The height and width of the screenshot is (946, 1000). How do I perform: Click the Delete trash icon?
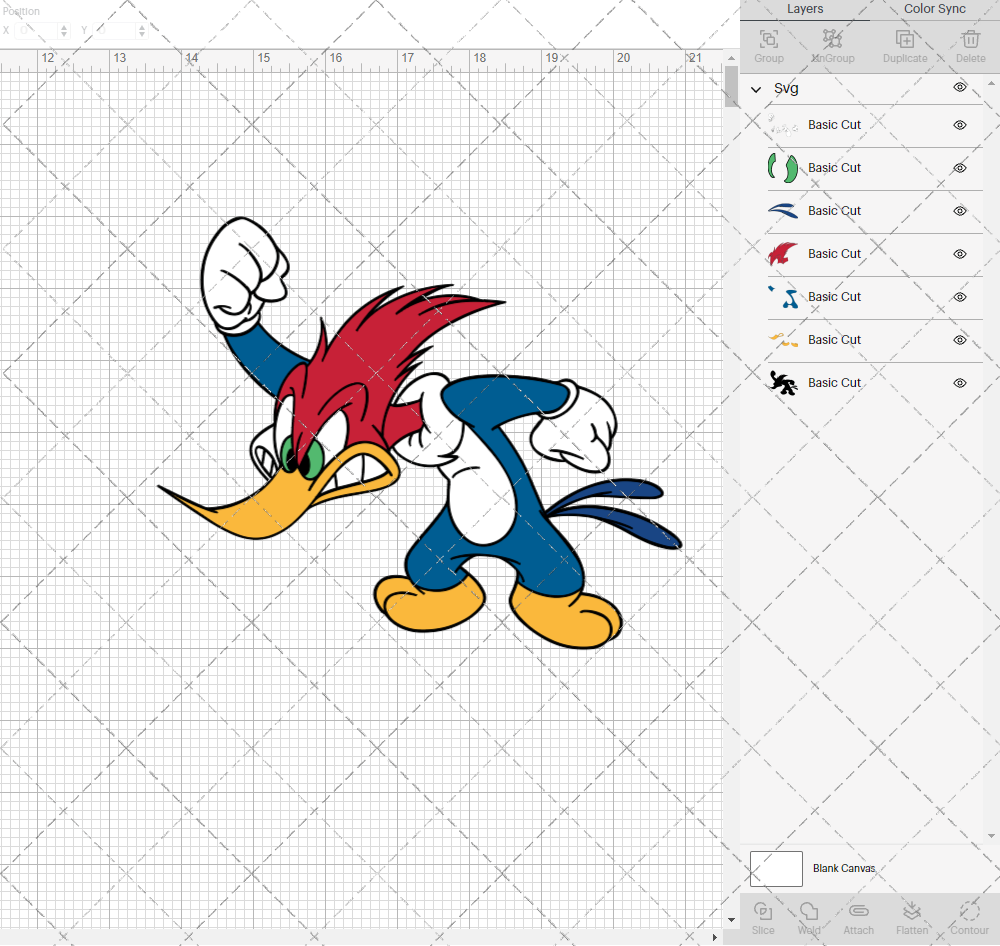click(x=970, y=40)
